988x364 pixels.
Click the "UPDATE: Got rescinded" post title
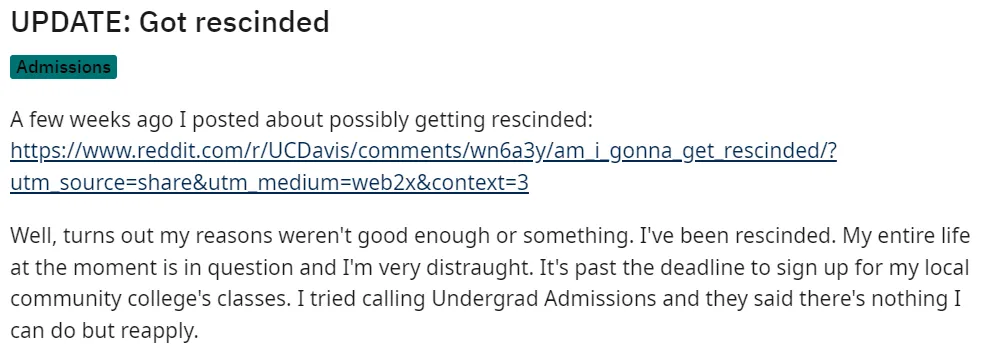[x=170, y=23]
